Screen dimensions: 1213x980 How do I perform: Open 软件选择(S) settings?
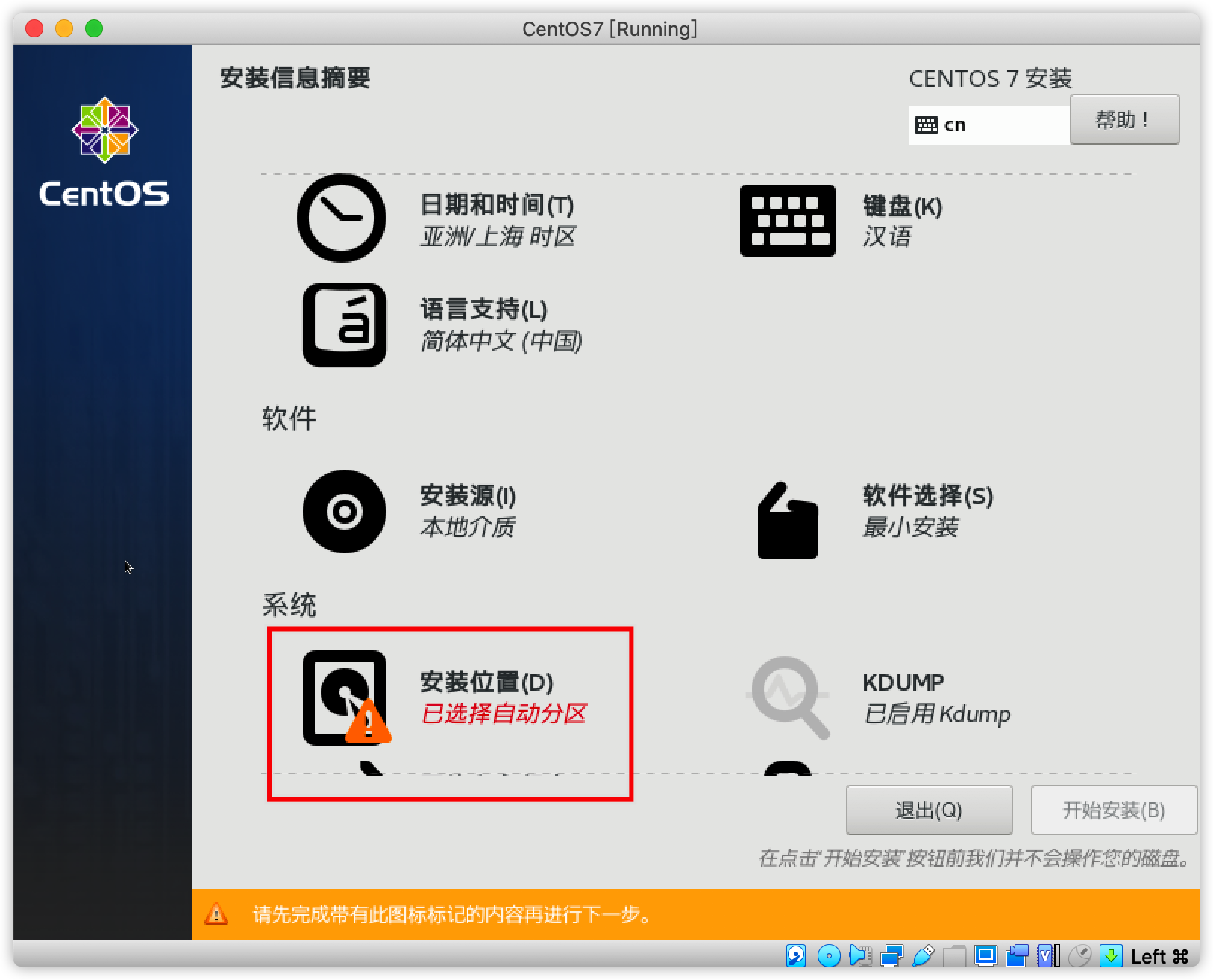tap(928, 496)
